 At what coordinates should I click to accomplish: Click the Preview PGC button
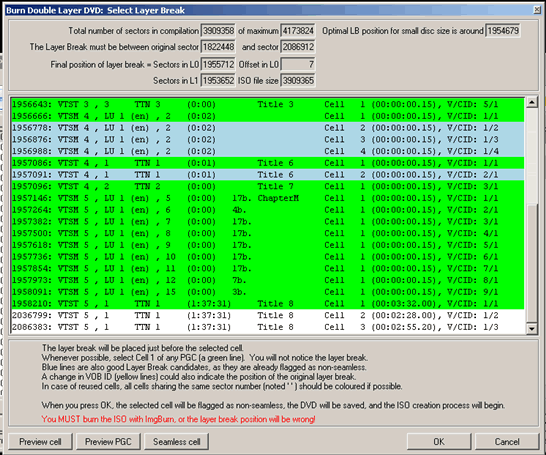pyautogui.click(x=108, y=441)
